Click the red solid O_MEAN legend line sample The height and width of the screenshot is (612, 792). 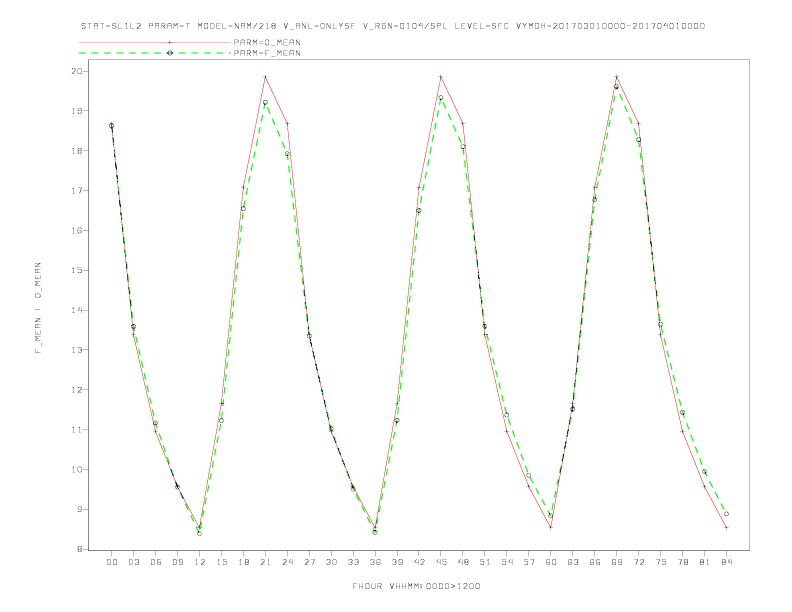point(155,42)
